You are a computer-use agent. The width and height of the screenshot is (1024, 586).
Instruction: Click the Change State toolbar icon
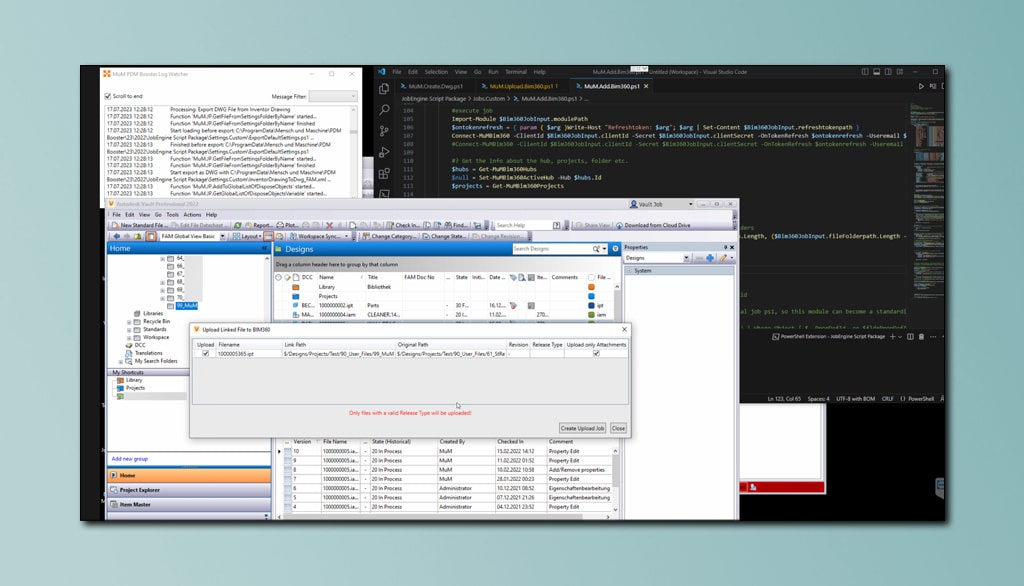pos(425,237)
